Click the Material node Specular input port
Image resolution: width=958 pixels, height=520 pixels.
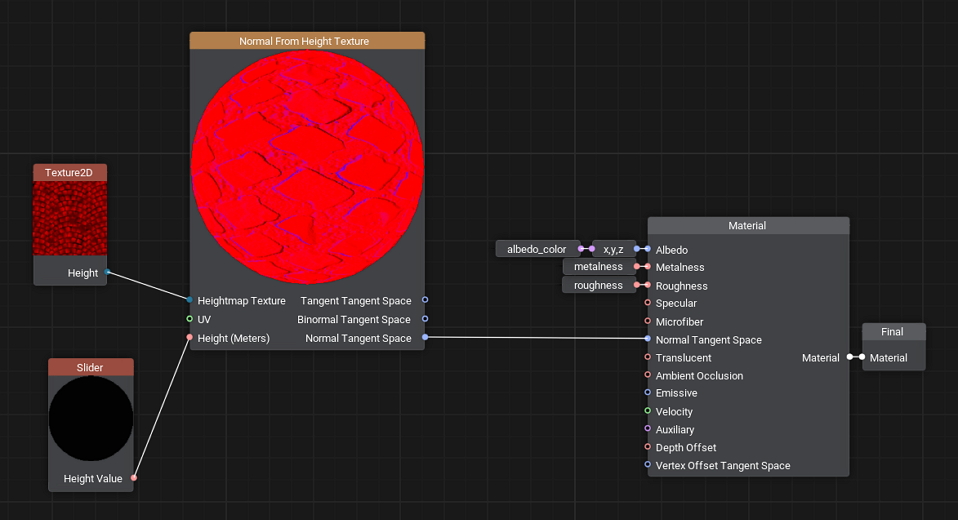pos(648,303)
